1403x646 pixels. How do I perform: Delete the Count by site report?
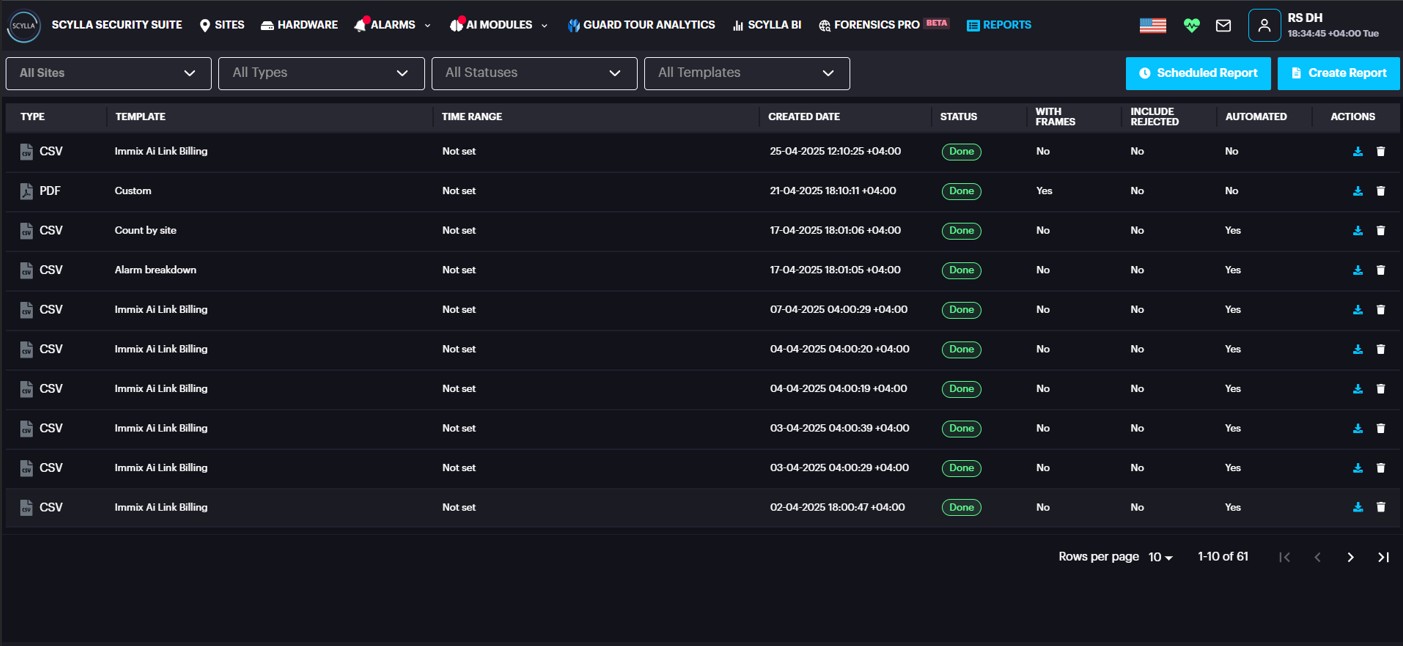(1381, 231)
